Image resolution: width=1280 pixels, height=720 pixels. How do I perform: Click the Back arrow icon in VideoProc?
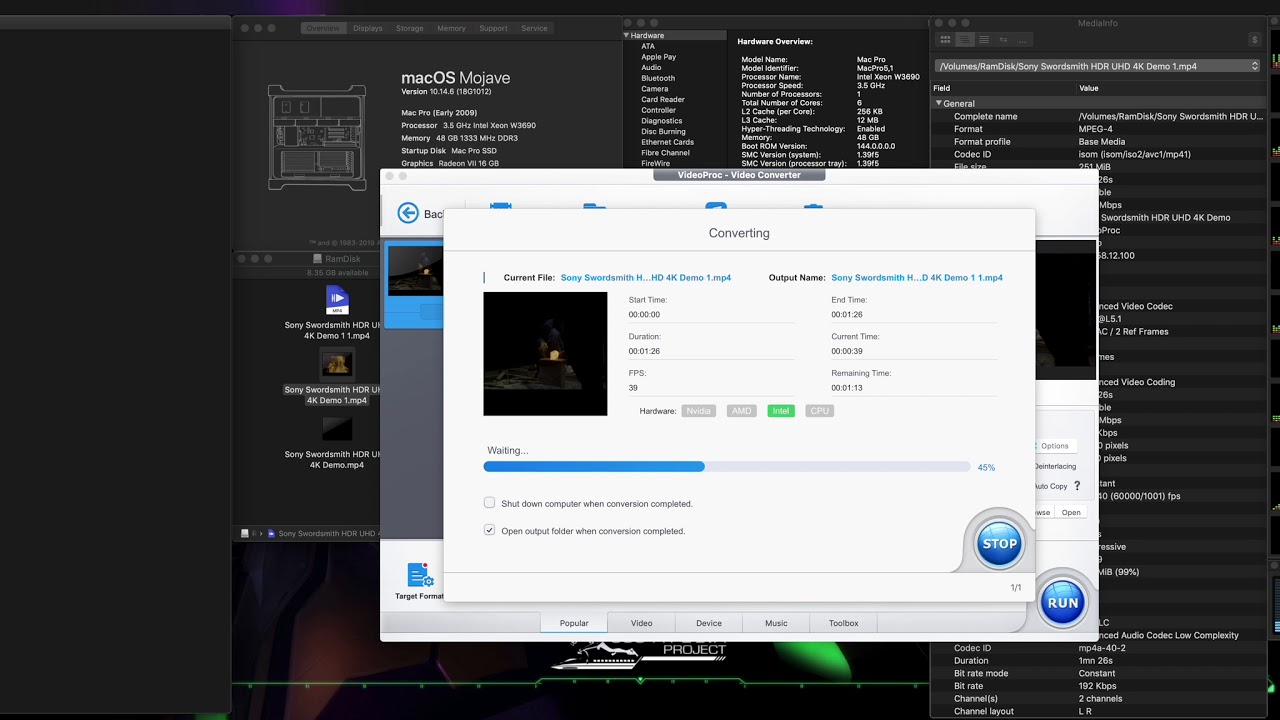coord(407,212)
